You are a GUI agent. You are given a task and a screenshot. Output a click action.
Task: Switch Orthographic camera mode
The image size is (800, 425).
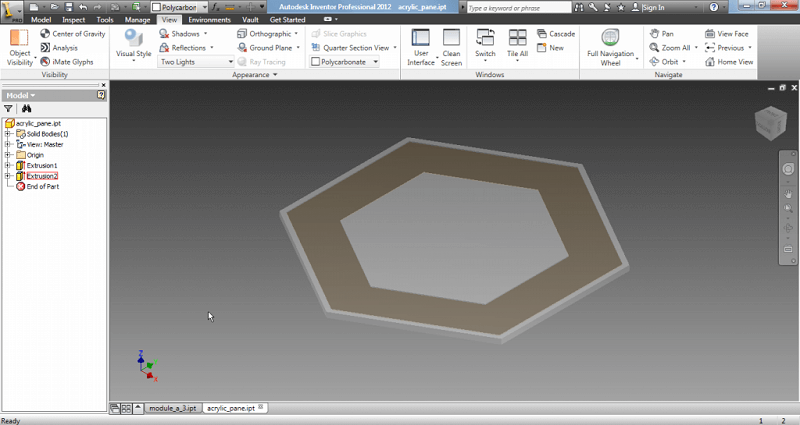point(268,34)
